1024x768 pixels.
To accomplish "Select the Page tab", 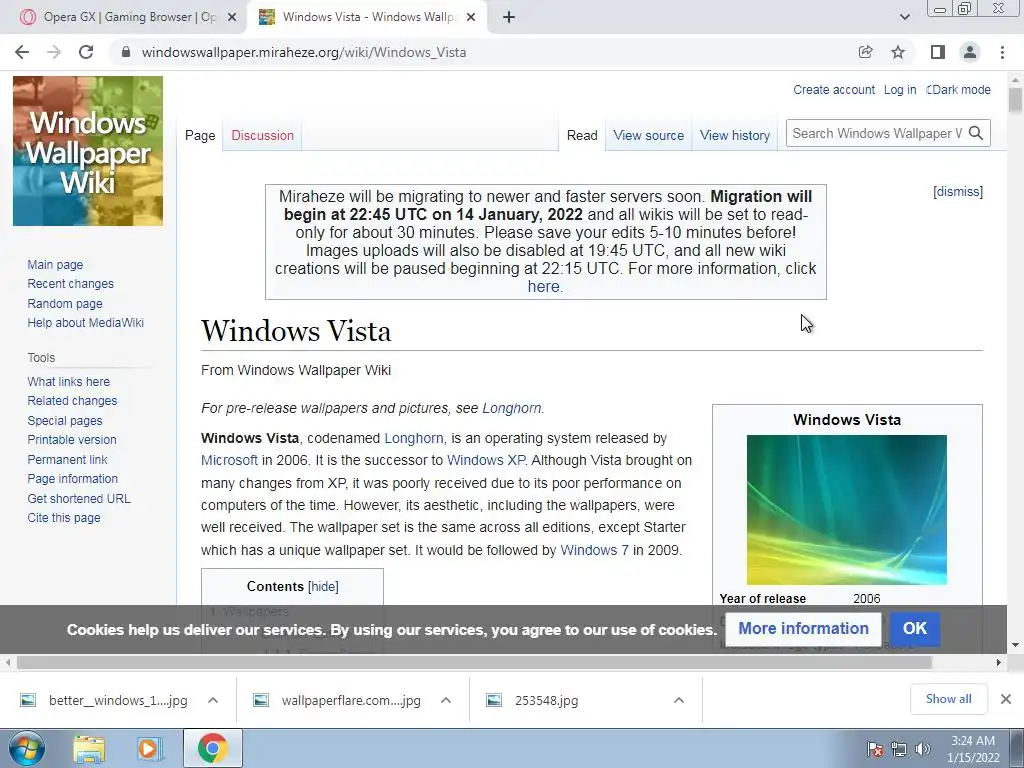I will pyautogui.click(x=200, y=135).
